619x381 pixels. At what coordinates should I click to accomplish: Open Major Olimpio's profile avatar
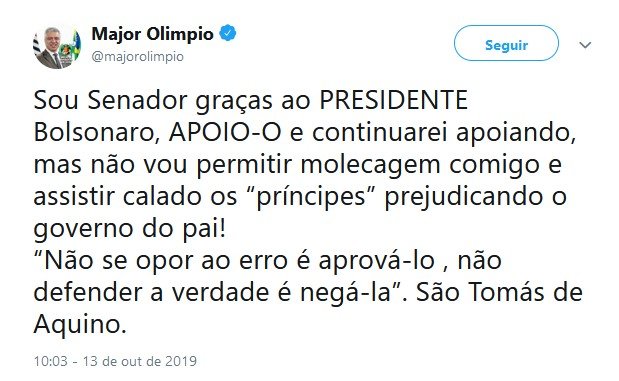coord(56,47)
